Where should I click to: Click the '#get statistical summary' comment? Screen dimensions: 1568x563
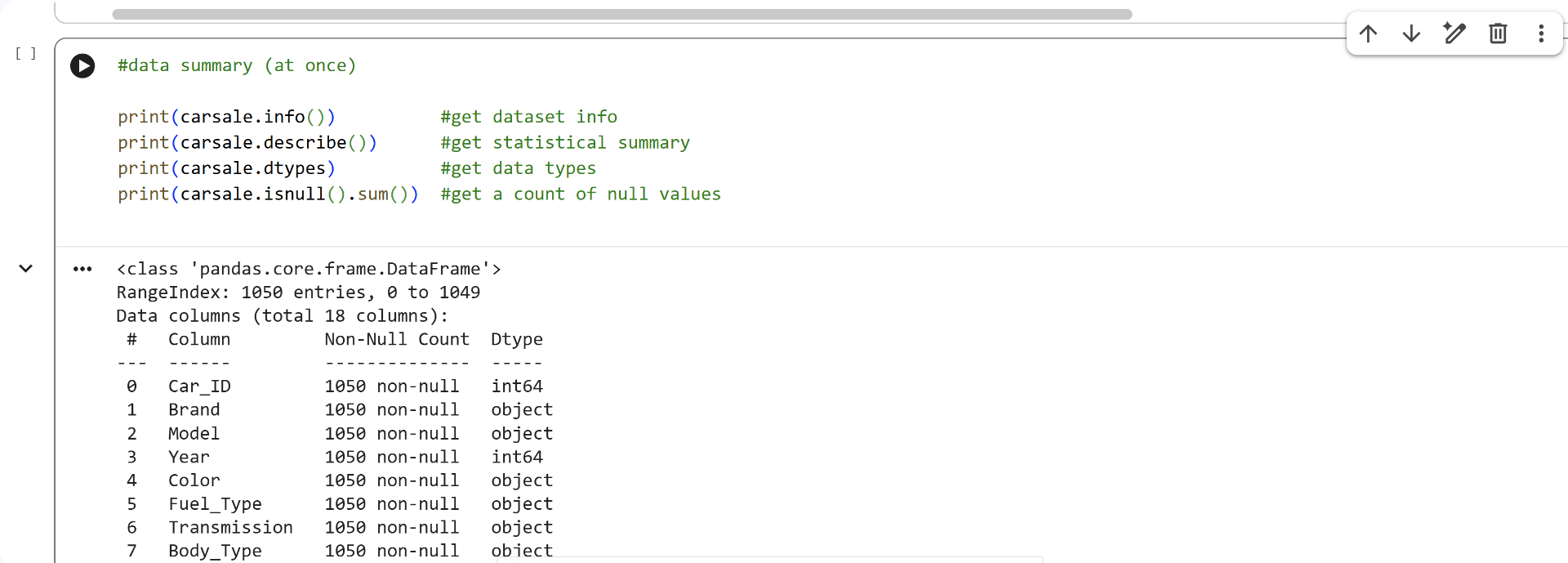(565, 143)
